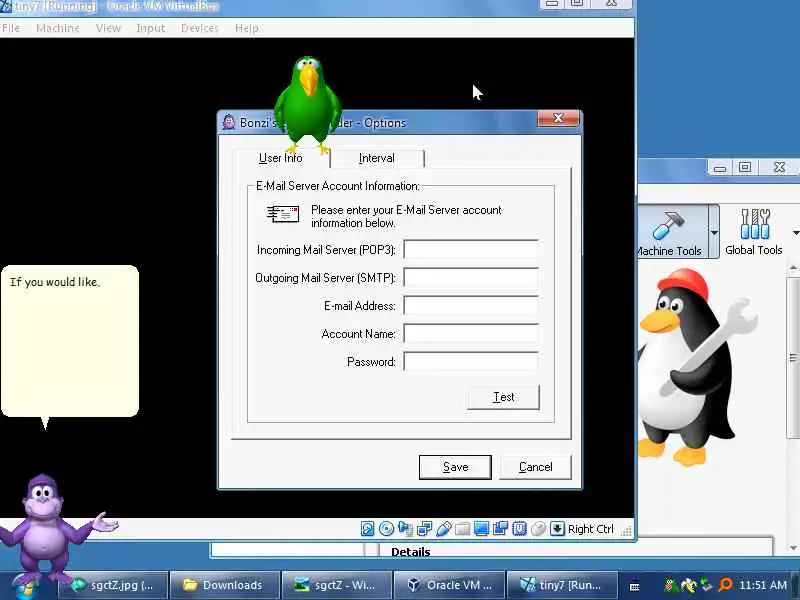Open Global Tools in VirtualBox Manager
This screenshot has height=600, width=800.
[x=754, y=231]
